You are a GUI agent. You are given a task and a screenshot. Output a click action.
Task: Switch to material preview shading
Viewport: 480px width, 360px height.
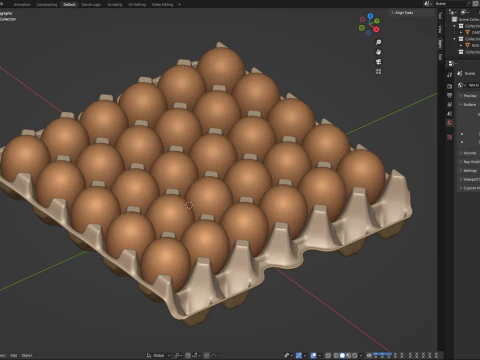tap(349, 355)
